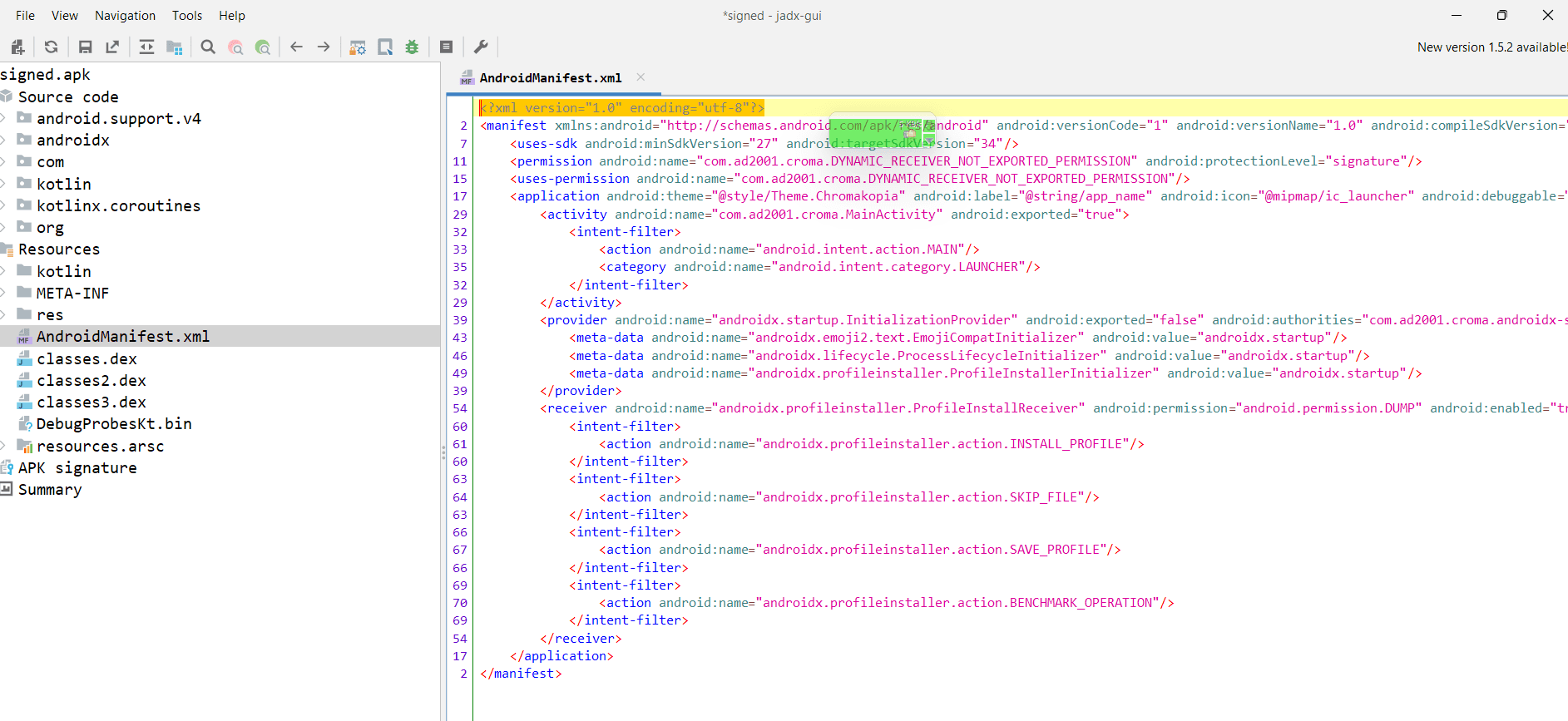
Task: Navigate forward with right arrow
Action: click(324, 47)
